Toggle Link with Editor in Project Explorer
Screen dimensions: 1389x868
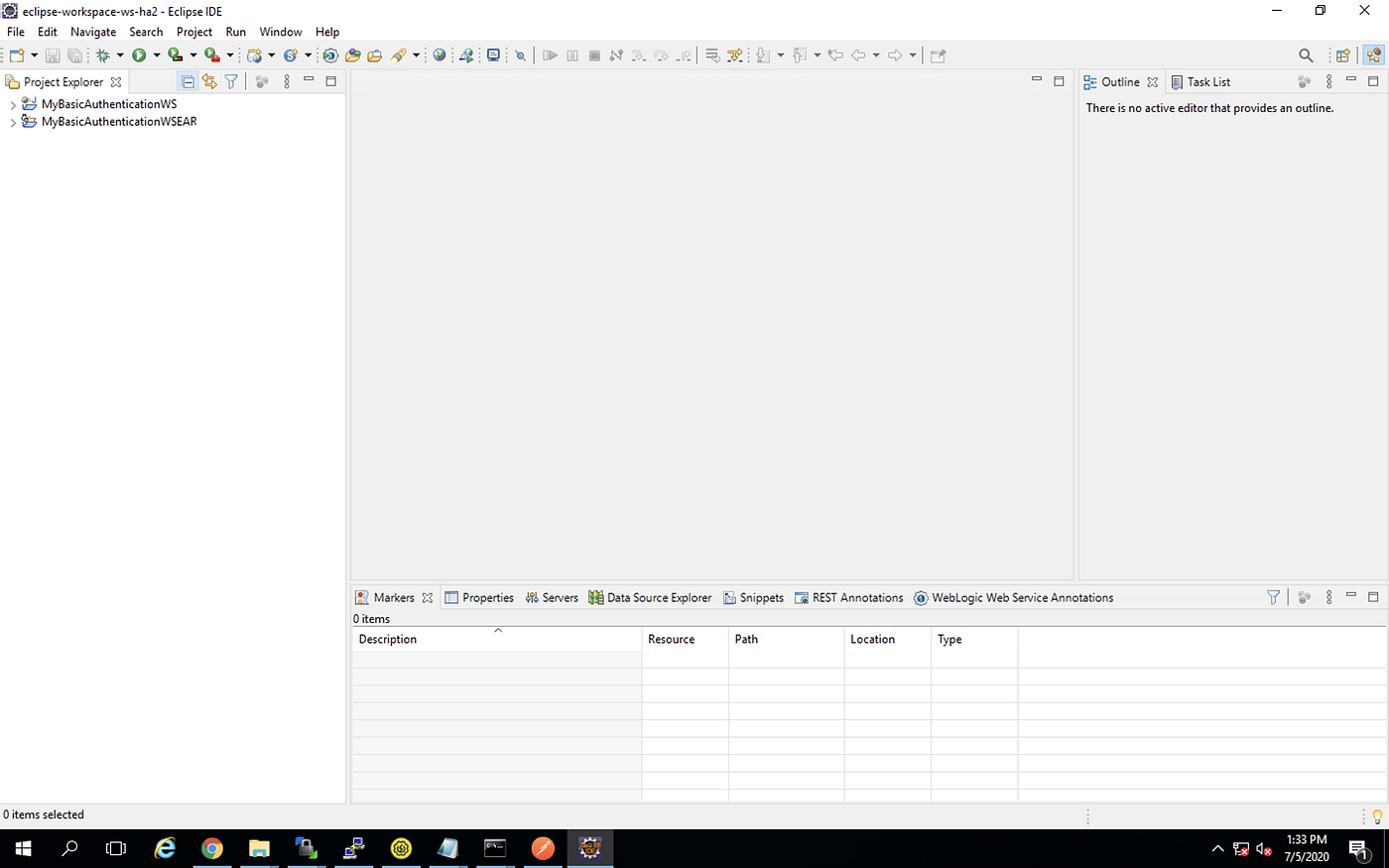[209, 82]
